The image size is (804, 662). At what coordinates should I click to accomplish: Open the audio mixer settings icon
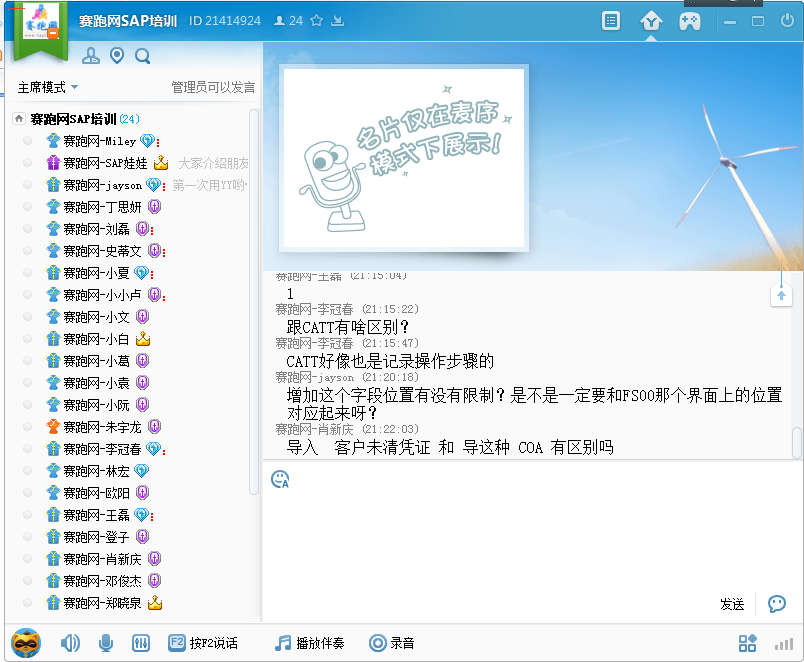[x=140, y=643]
